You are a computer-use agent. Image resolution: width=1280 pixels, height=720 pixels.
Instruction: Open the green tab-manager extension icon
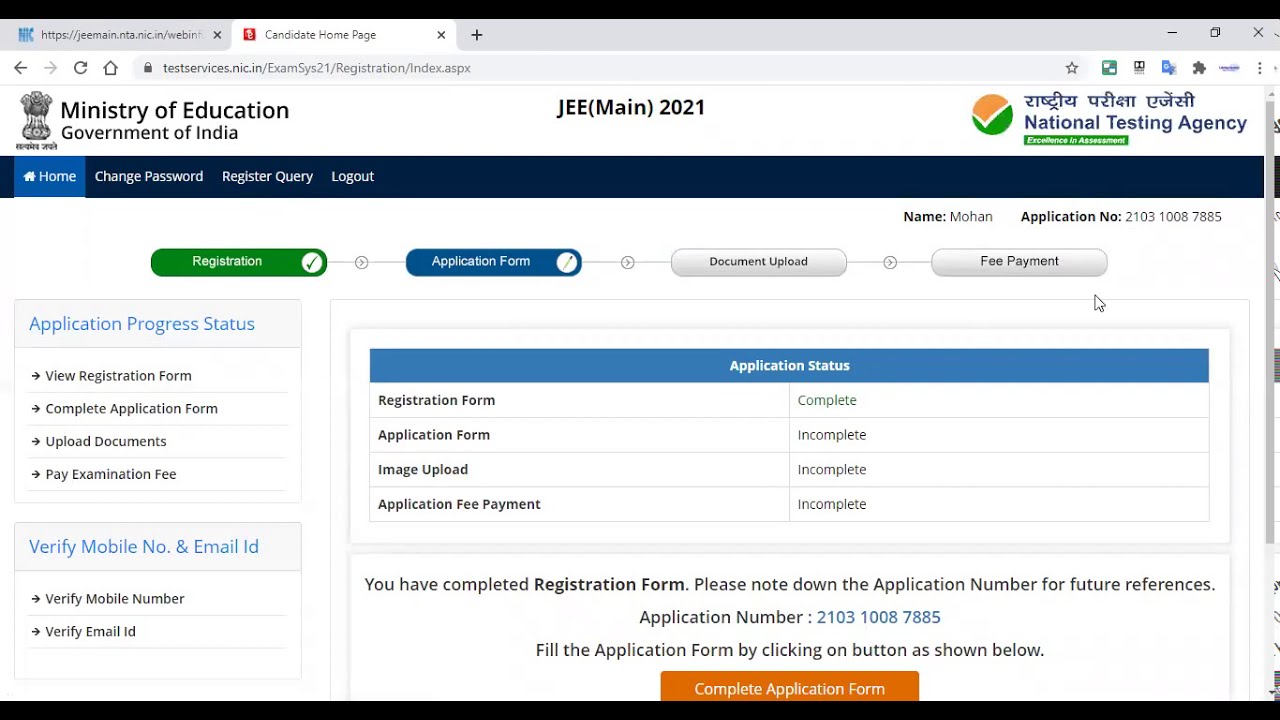(1109, 68)
